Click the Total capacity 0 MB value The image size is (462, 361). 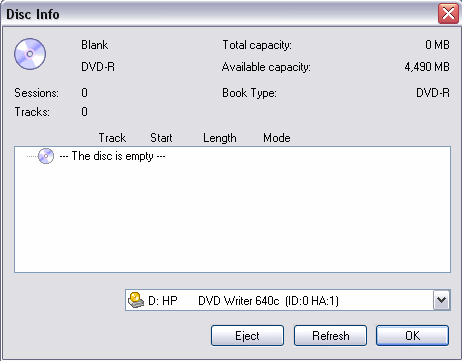pyautogui.click(x=437, y=45)
